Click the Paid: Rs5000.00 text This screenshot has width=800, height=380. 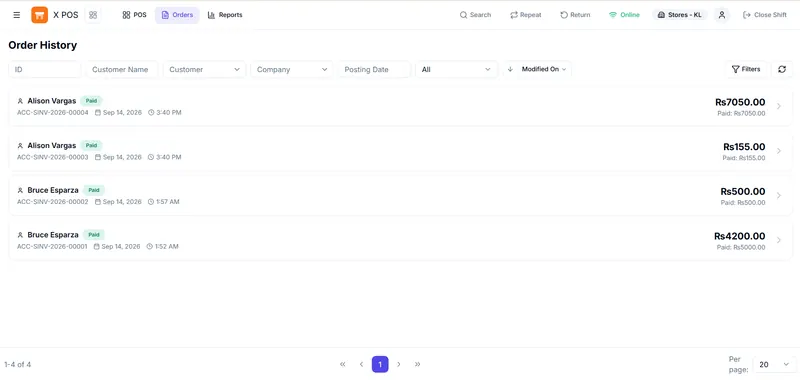click(741, 247)
